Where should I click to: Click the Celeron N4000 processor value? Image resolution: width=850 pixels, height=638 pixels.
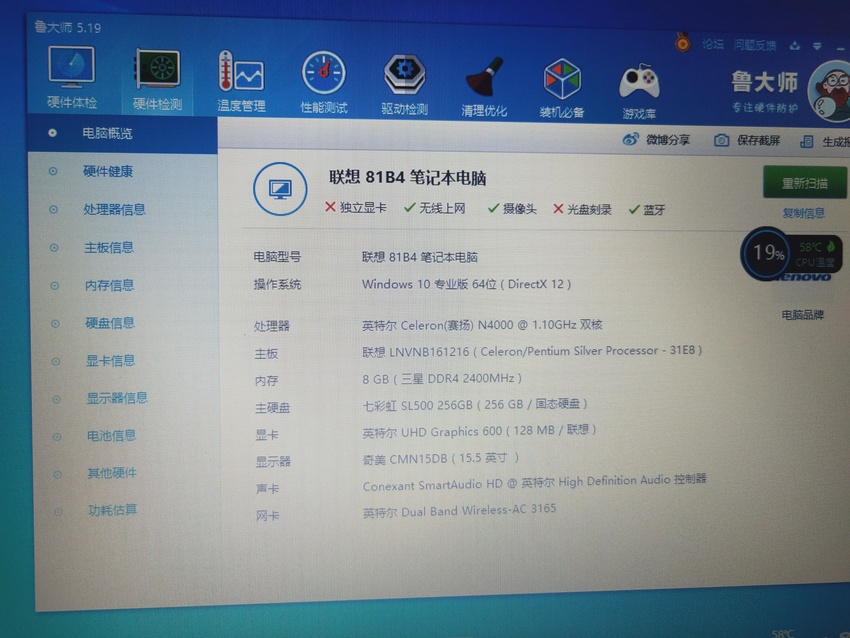point(482,325)
